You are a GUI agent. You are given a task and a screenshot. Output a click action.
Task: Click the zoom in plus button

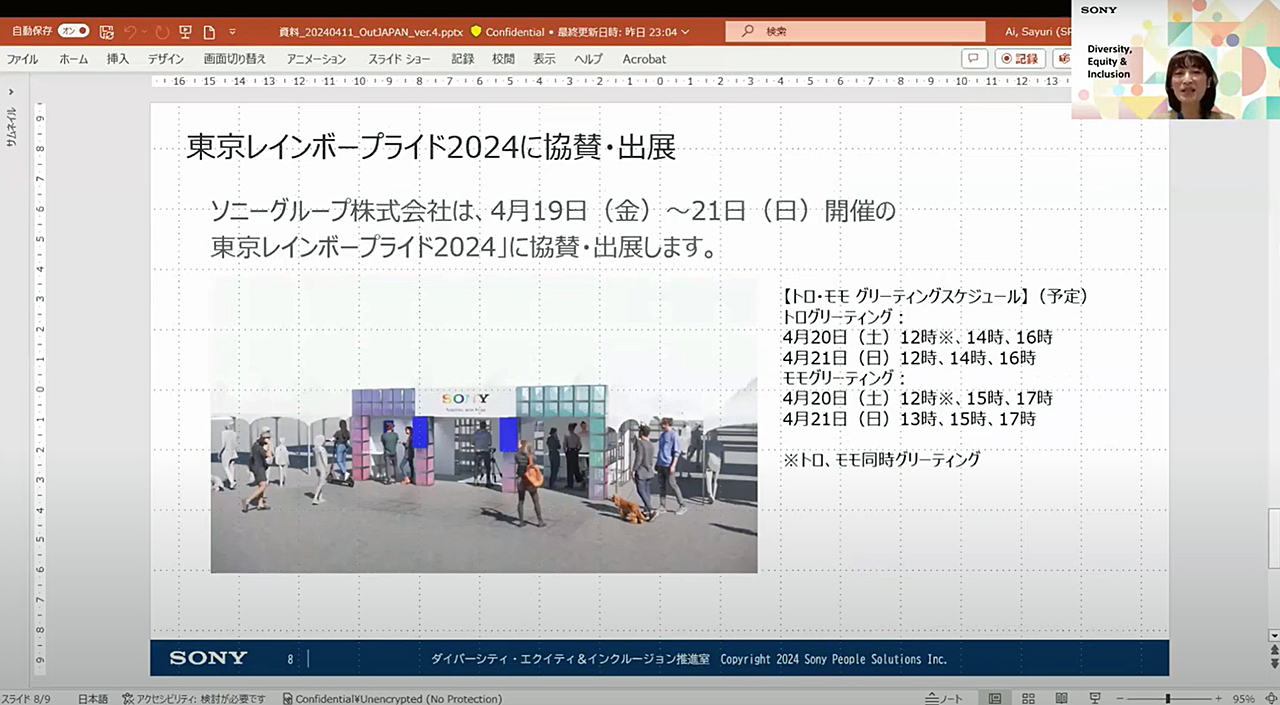click(1218, 698)
